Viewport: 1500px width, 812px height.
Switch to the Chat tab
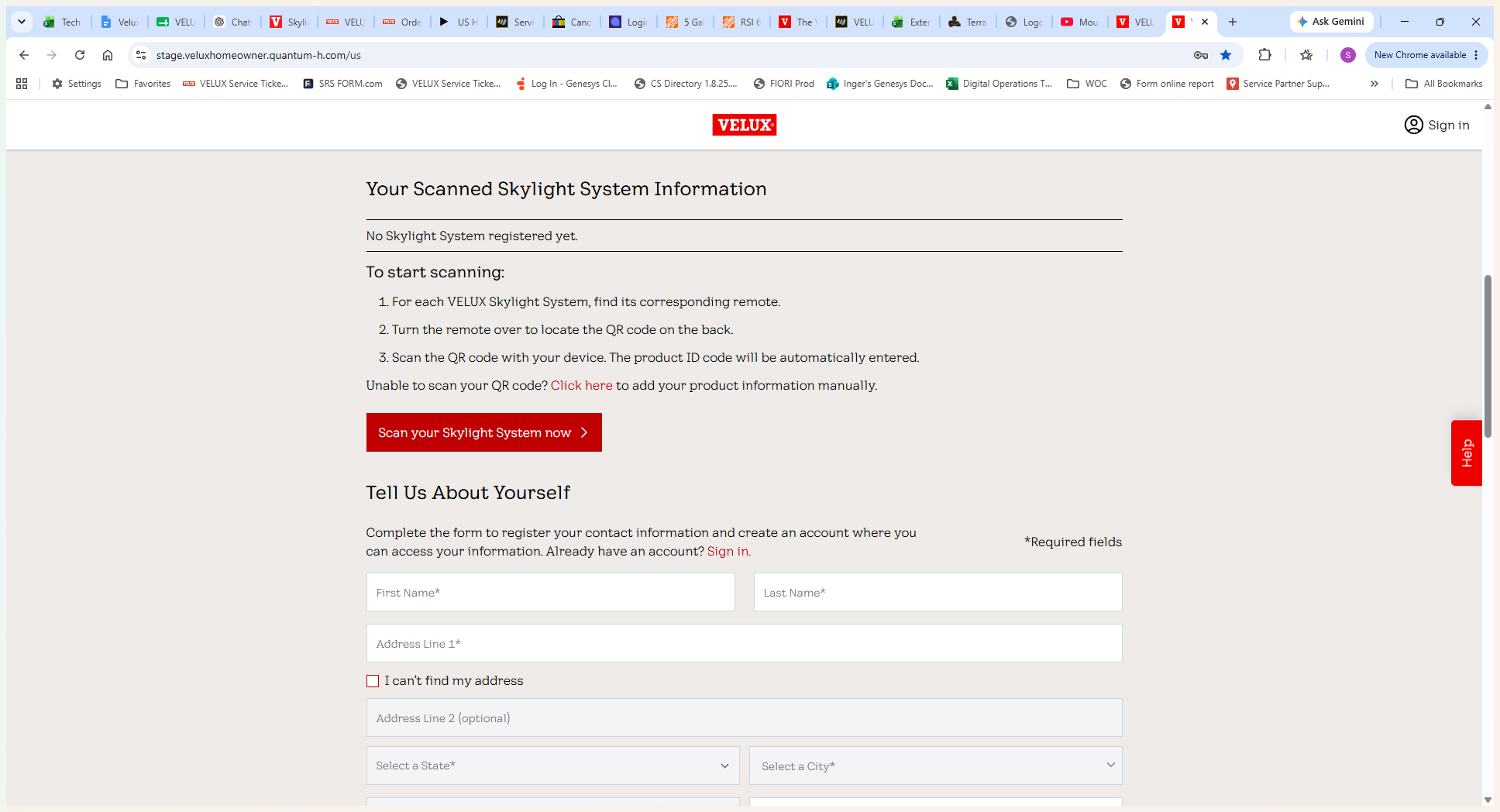point(232,22)
